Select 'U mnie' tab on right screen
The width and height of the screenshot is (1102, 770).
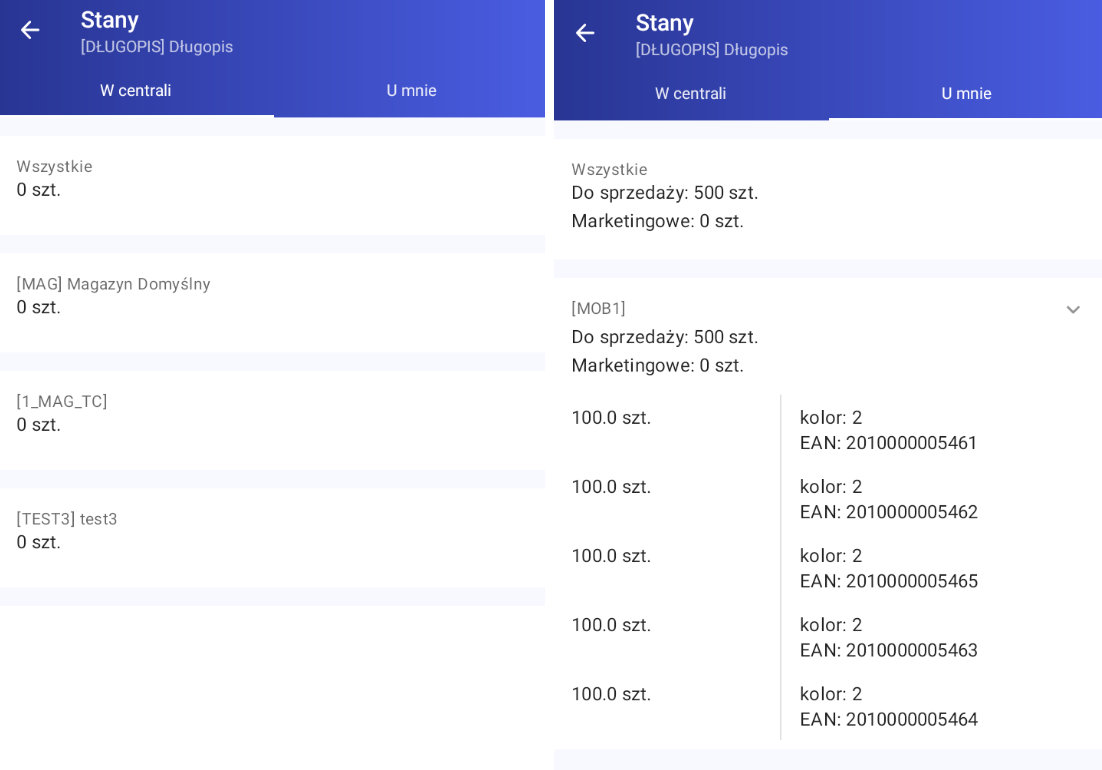click(966, 93)
